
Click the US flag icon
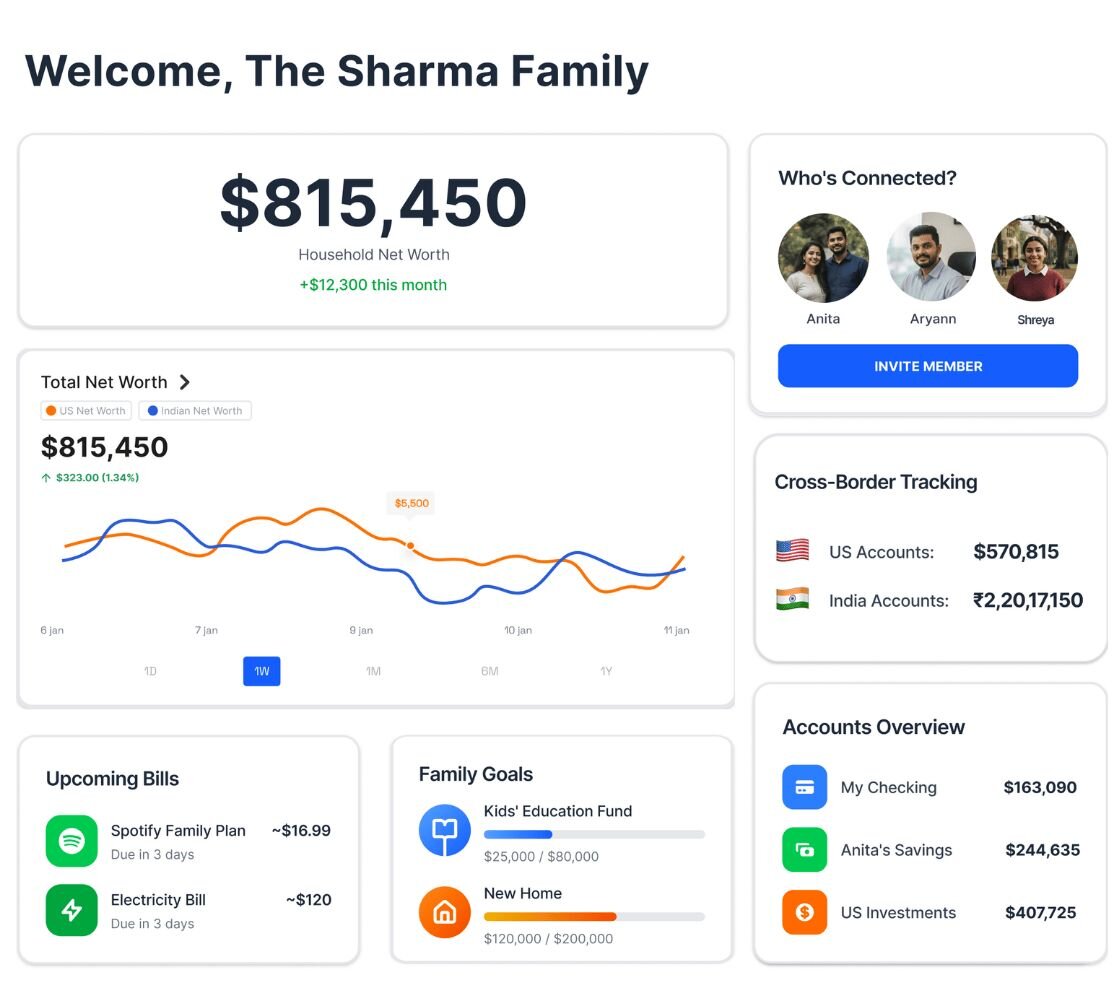tap(792, 551)
